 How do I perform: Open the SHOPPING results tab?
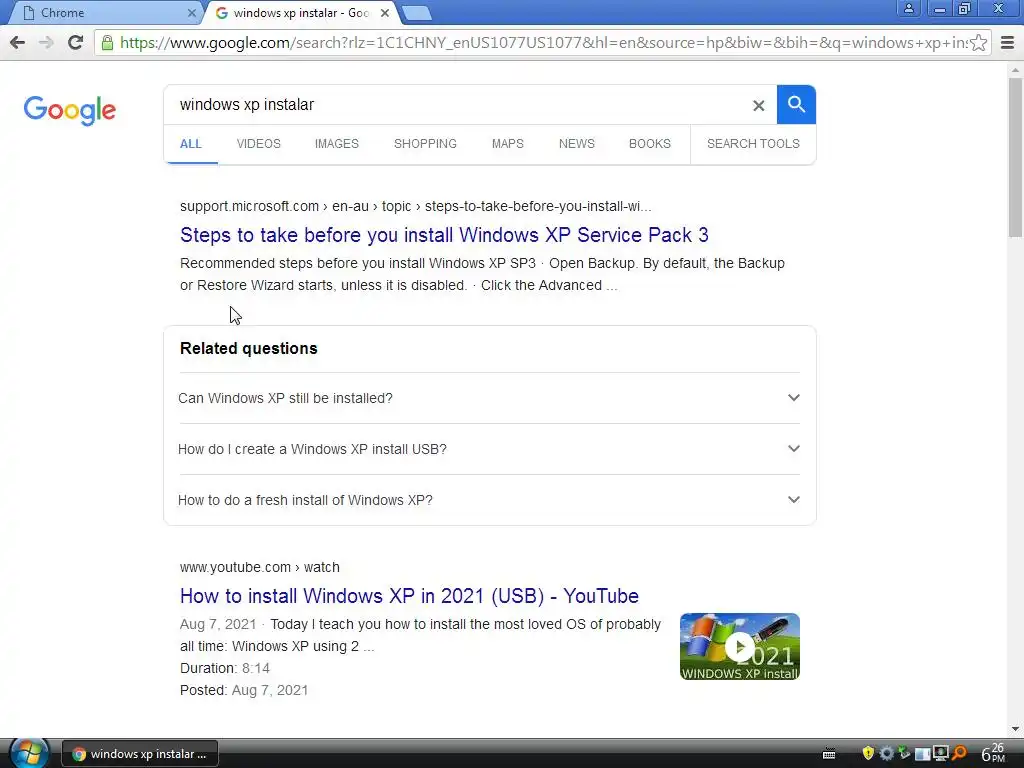[425, 144]
